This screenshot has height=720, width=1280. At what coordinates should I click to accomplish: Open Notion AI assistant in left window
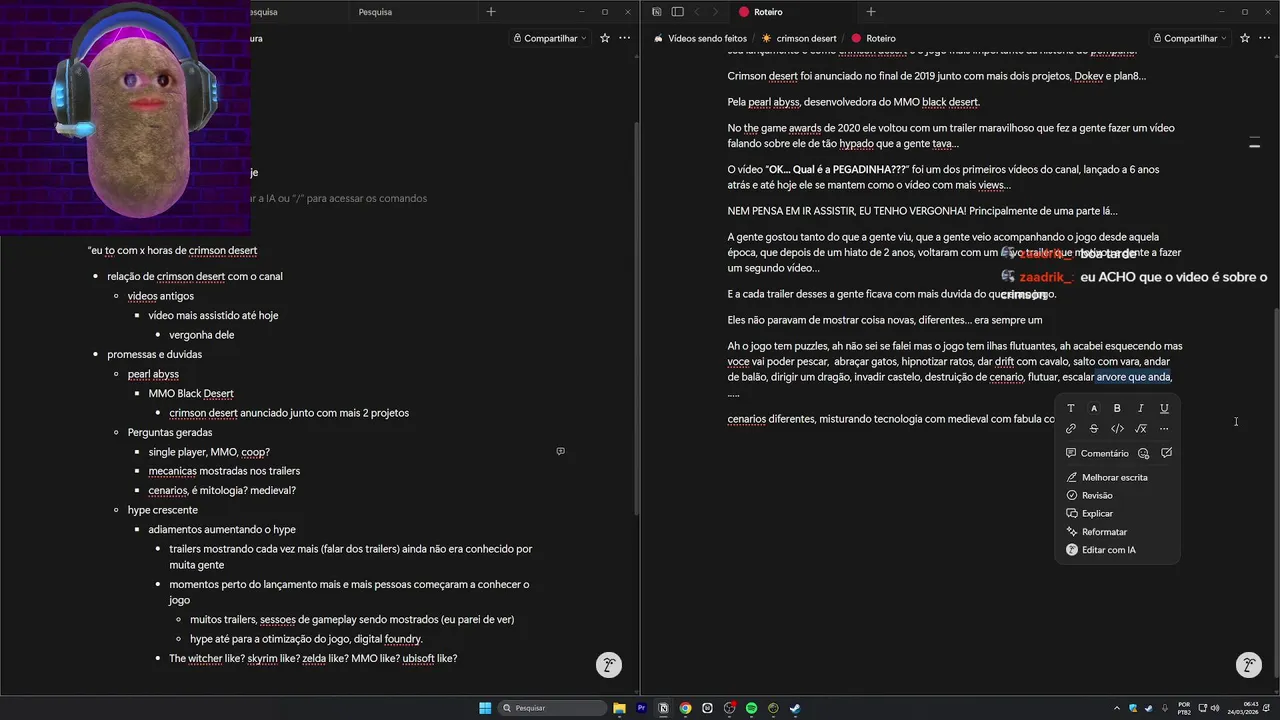click(x=608, y=665)
